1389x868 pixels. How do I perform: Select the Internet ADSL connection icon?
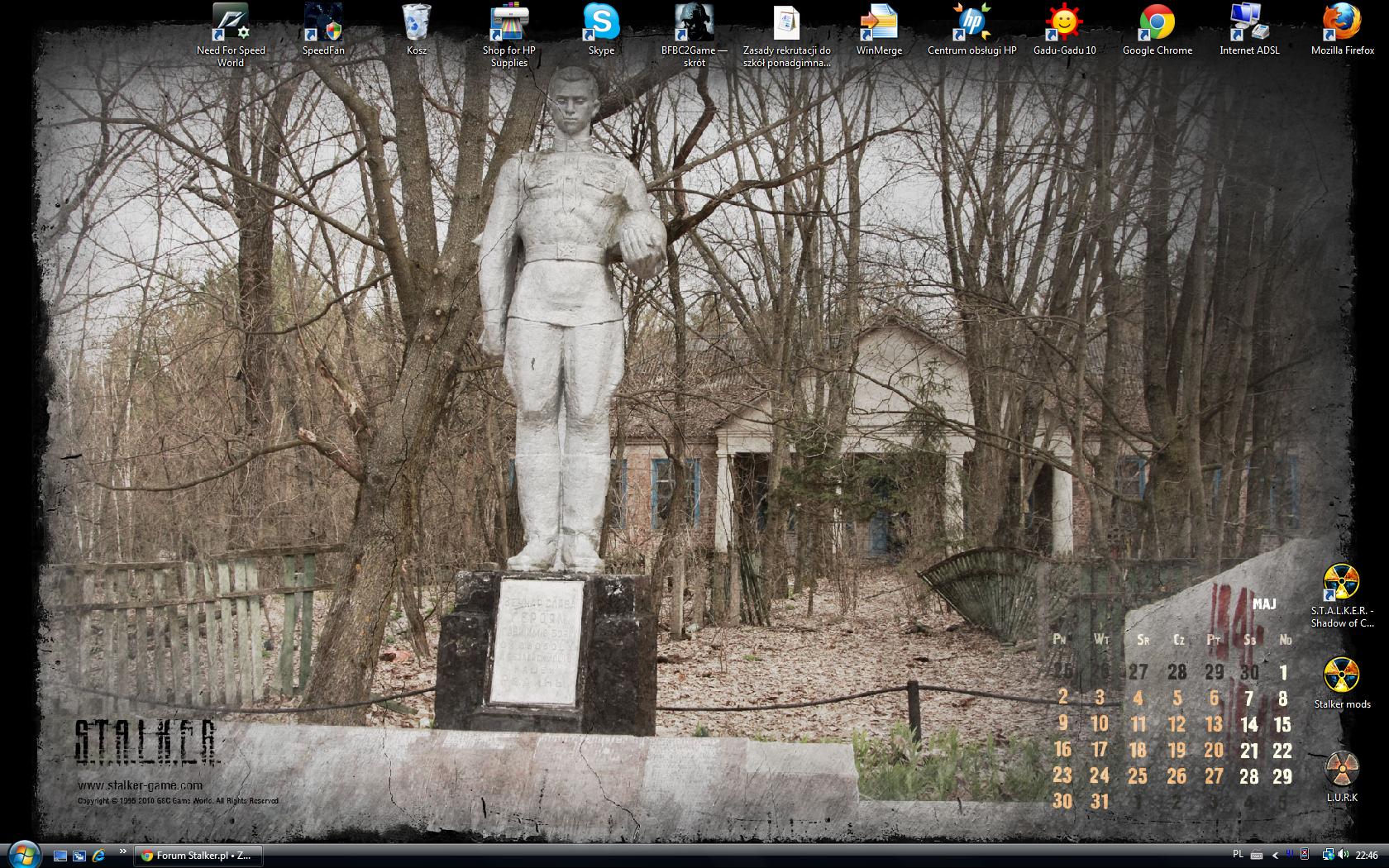pos(1249,23)
